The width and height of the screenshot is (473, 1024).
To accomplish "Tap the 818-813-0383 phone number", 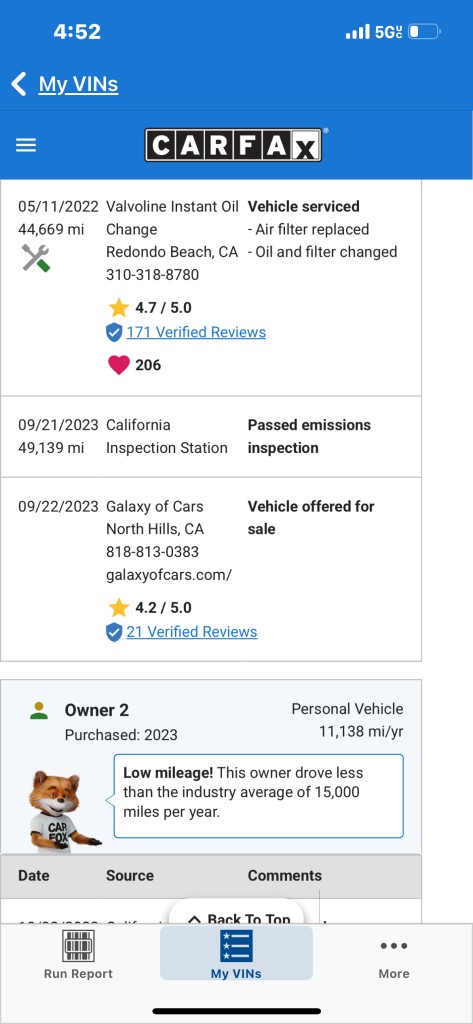I will (x=152, y=552).
